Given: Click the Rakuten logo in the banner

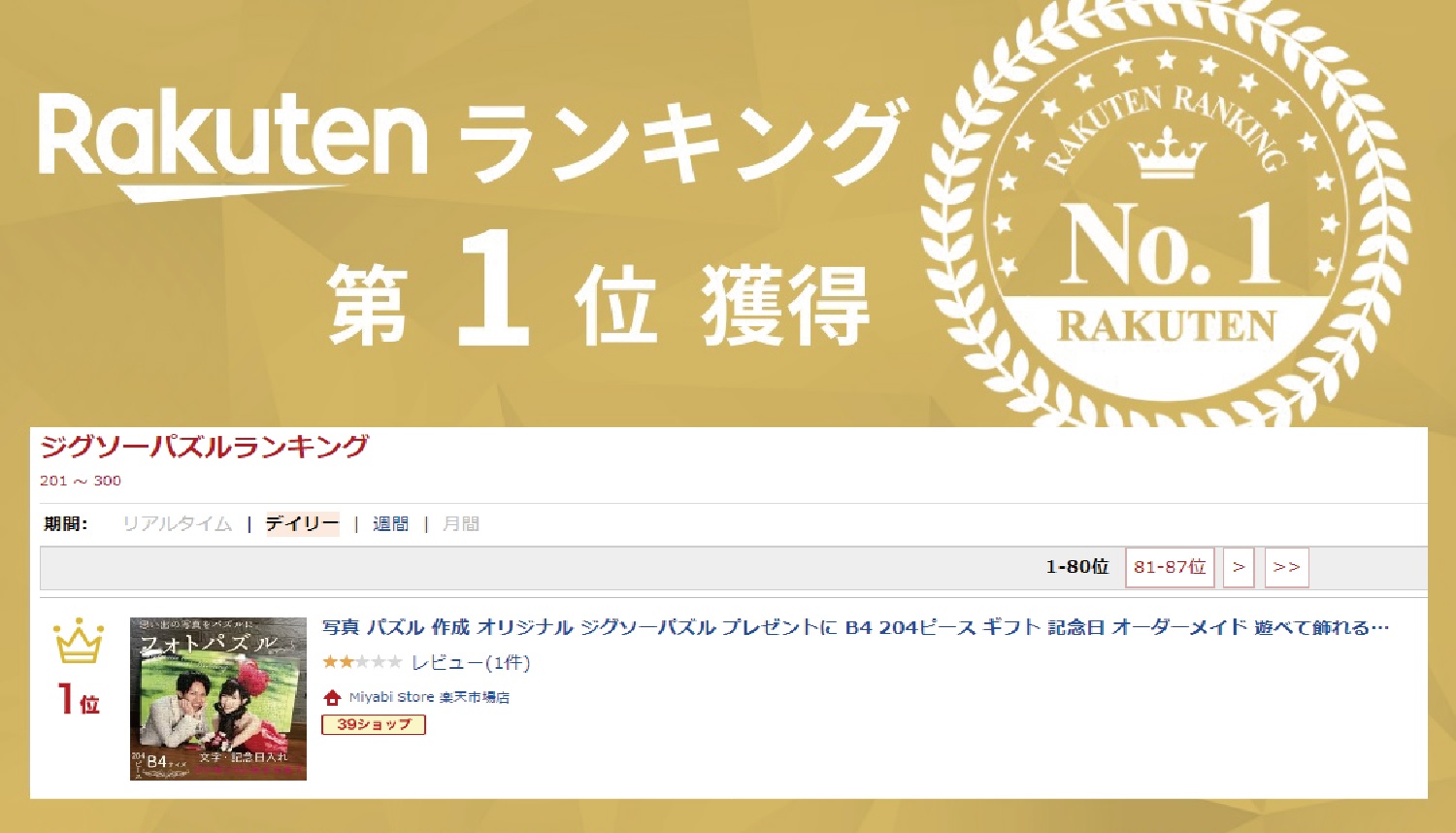Looking at the screenshot, I should [x=233, y=141].
